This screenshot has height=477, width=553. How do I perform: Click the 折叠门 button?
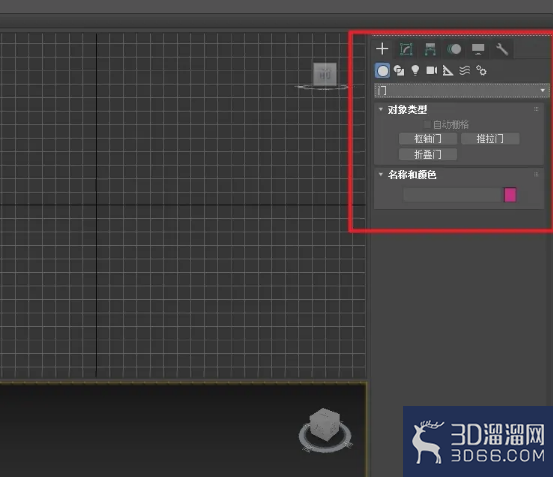pyautogui.click(x=428, y=154)
